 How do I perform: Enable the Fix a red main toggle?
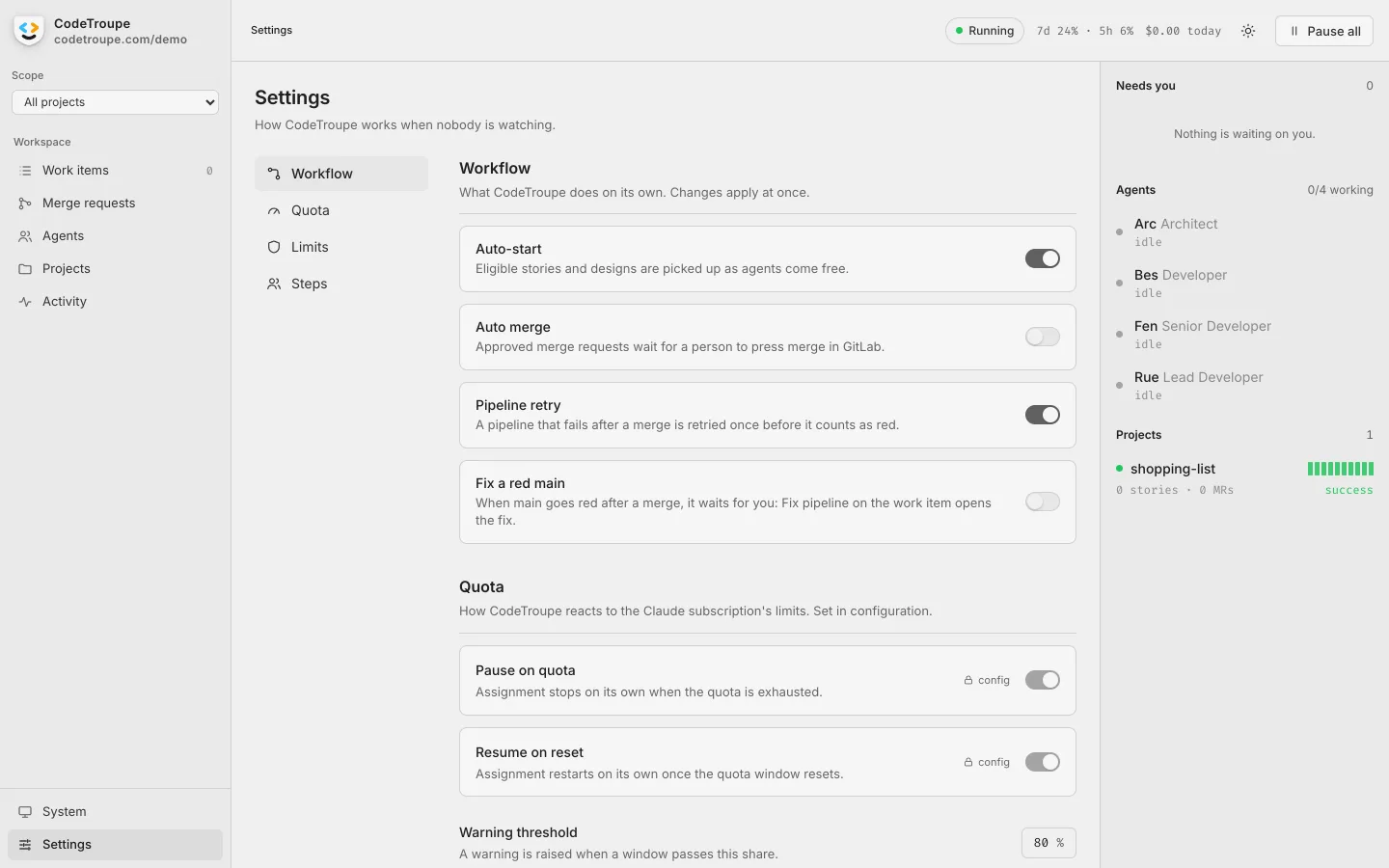pos(1043,502)
